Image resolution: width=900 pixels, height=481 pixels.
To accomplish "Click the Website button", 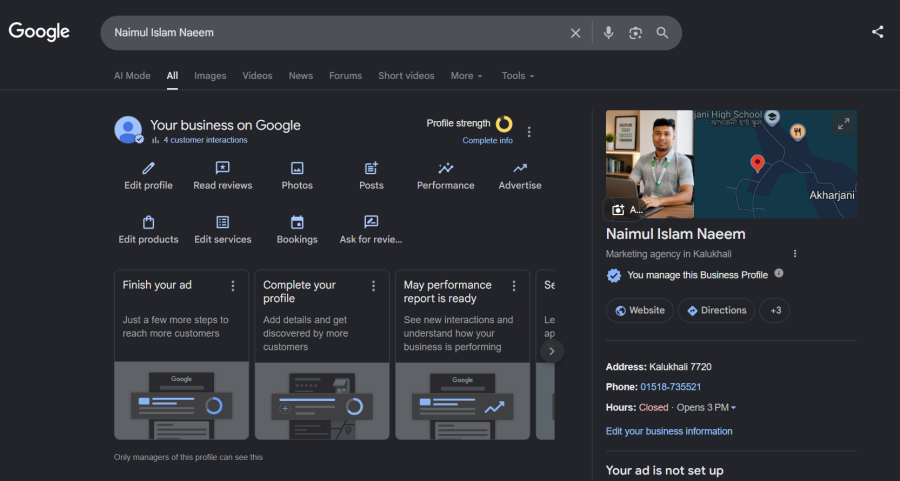I will click(x=639, y=311).
